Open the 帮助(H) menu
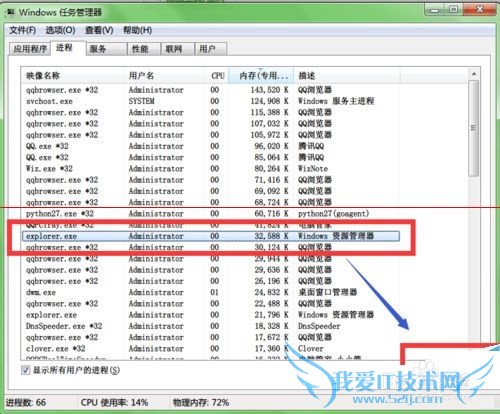The width and height of the screenshot is (500, 414). pos(138,30)
